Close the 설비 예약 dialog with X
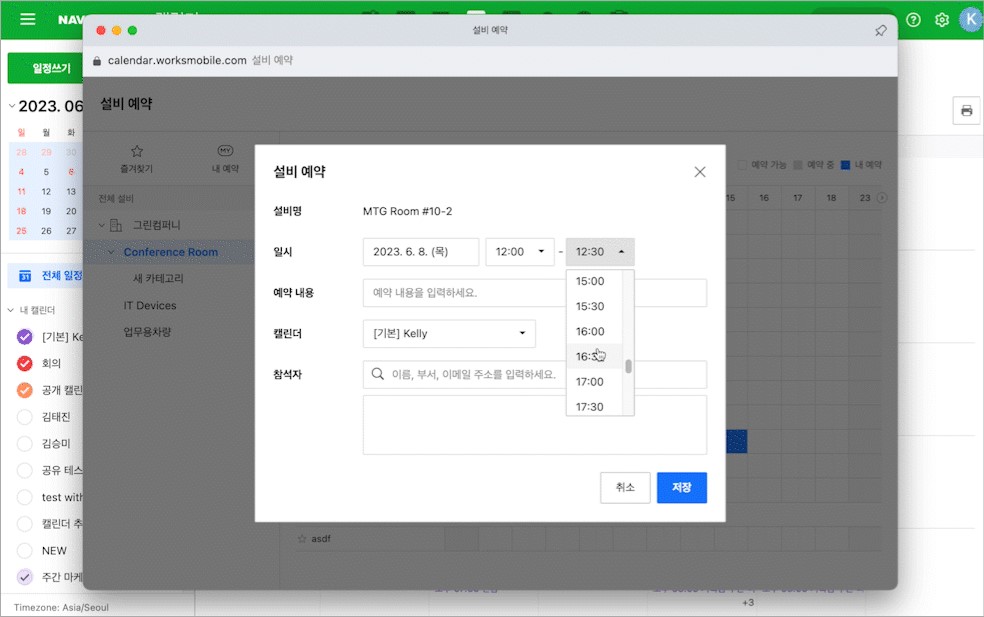Image resolution: width=984 pixels, height=617 pixels. (700, 172)
